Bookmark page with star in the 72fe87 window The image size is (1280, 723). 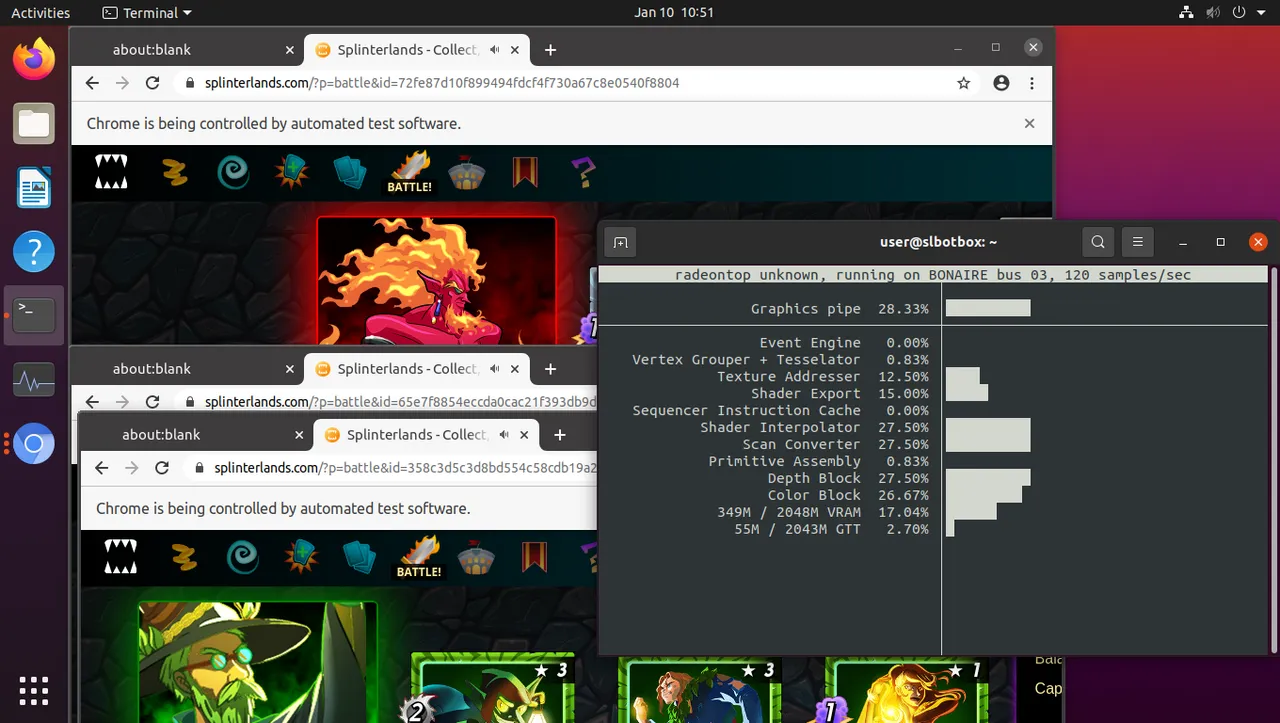coord(964,83)
